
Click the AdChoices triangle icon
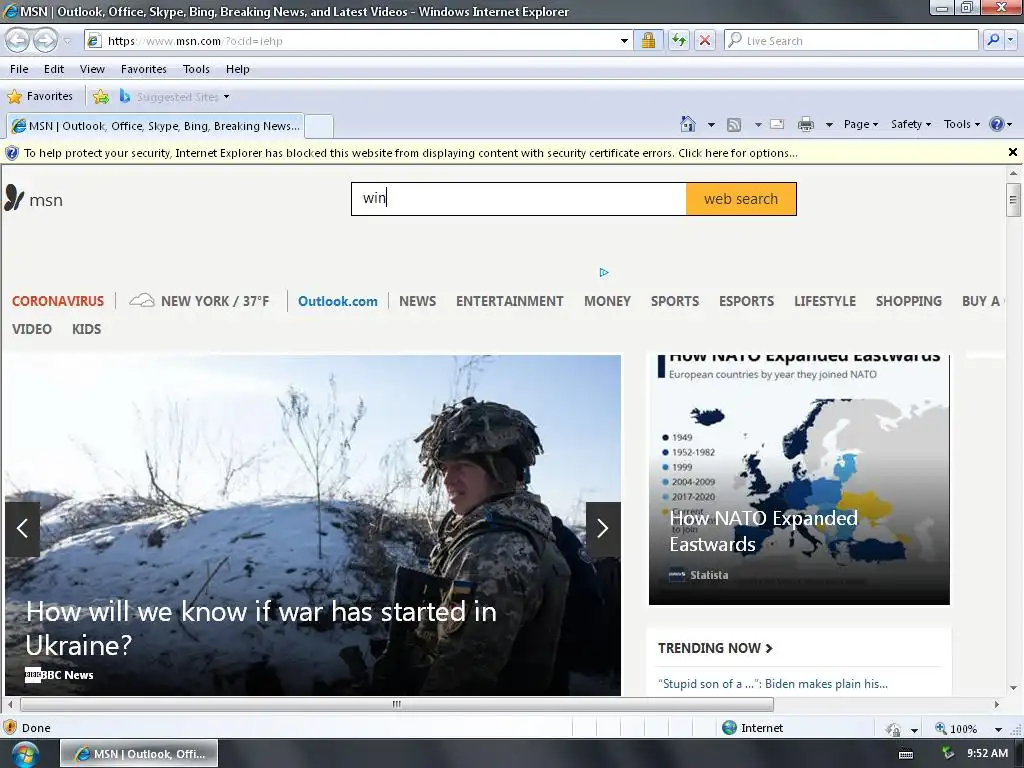tap(603, 272)
